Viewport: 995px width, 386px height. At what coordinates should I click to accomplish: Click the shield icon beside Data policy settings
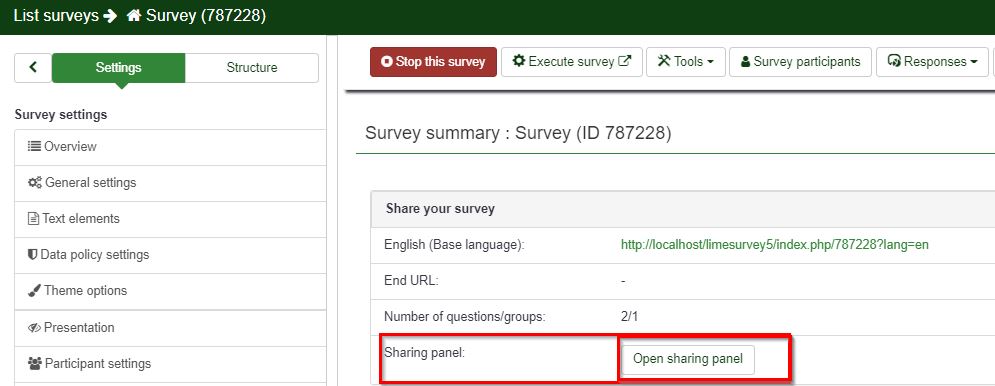click(x=33, y=254)
